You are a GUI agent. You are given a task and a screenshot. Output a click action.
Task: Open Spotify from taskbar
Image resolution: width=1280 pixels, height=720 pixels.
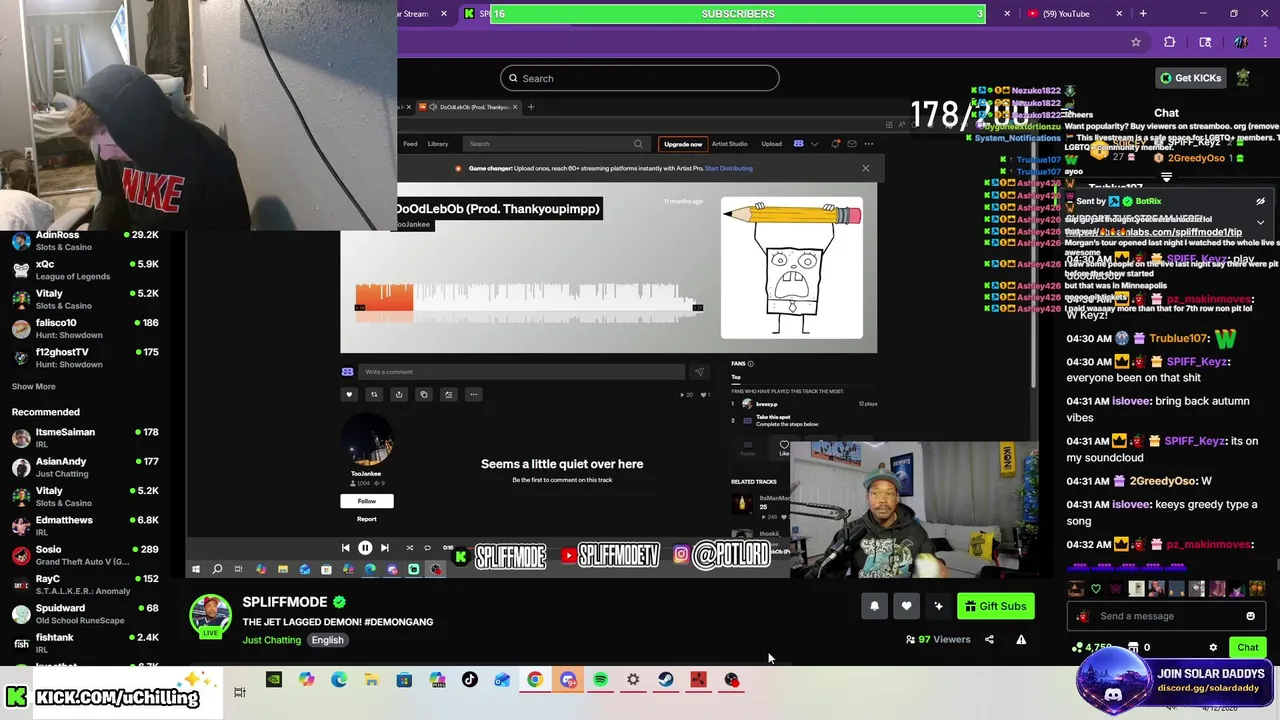coord(600,680)
